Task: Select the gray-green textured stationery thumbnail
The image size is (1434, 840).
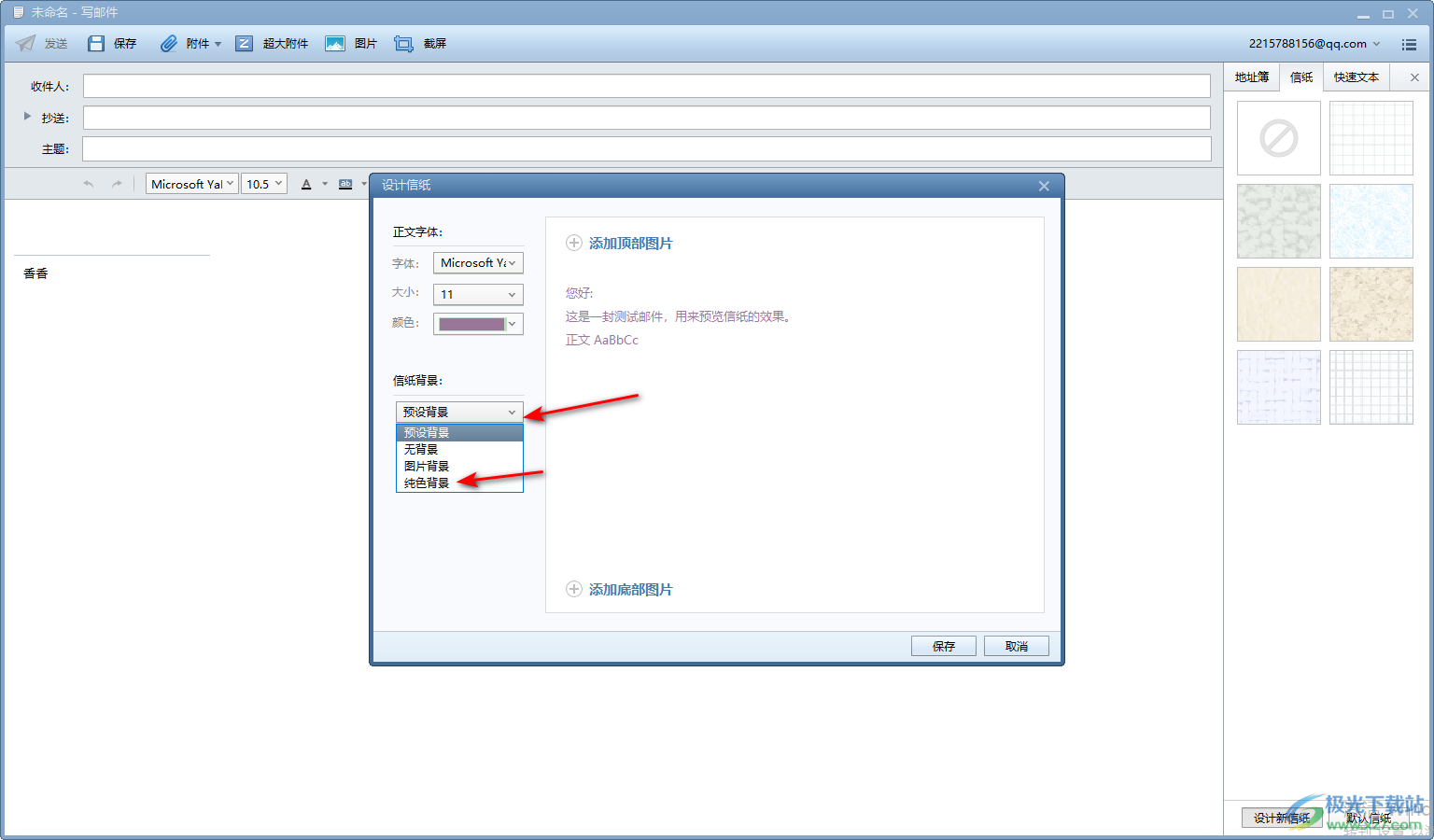Action: click(1279, 221)
